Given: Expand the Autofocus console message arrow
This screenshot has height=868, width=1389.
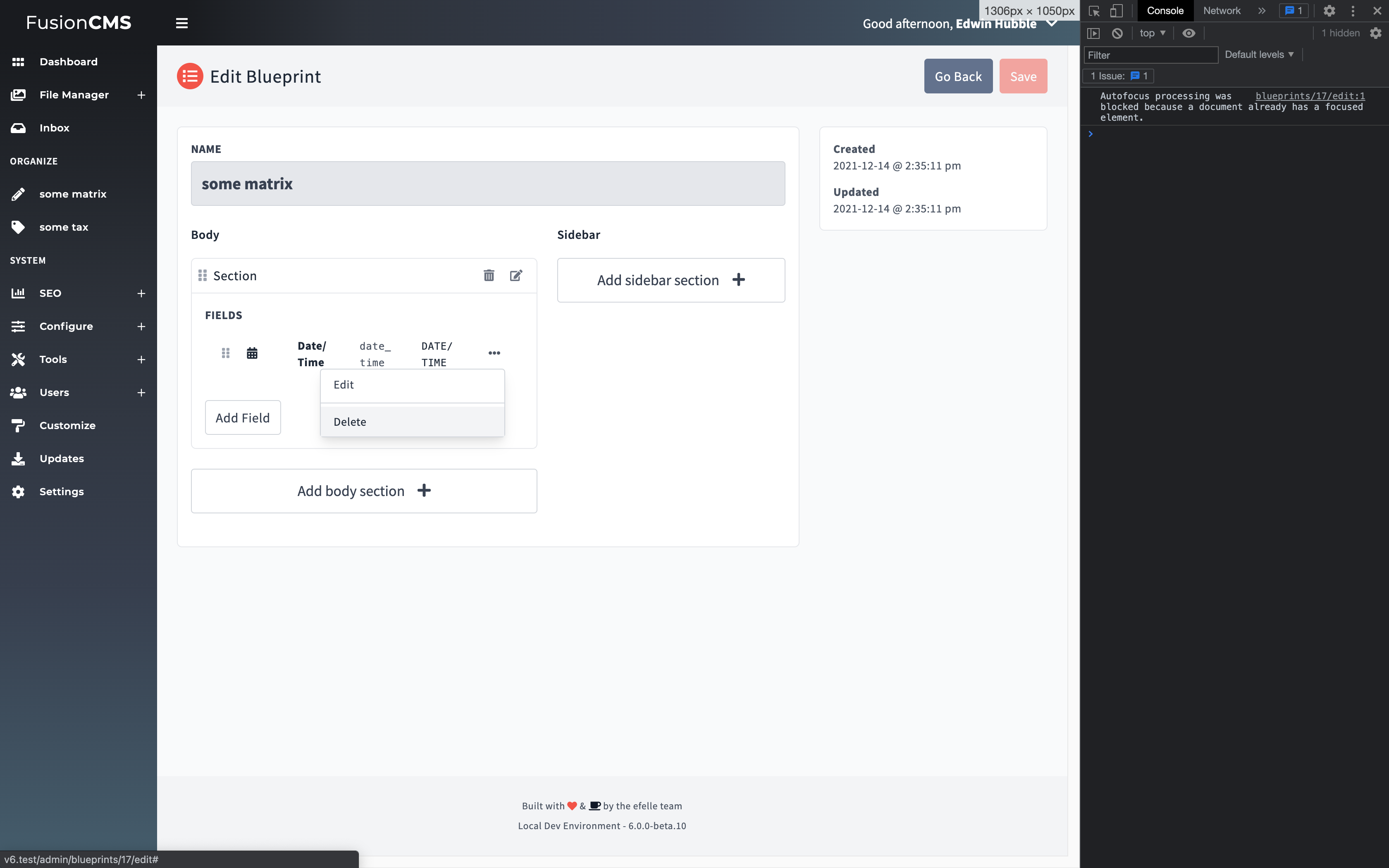Looking at the screenshot, I should coord(1090,133).
